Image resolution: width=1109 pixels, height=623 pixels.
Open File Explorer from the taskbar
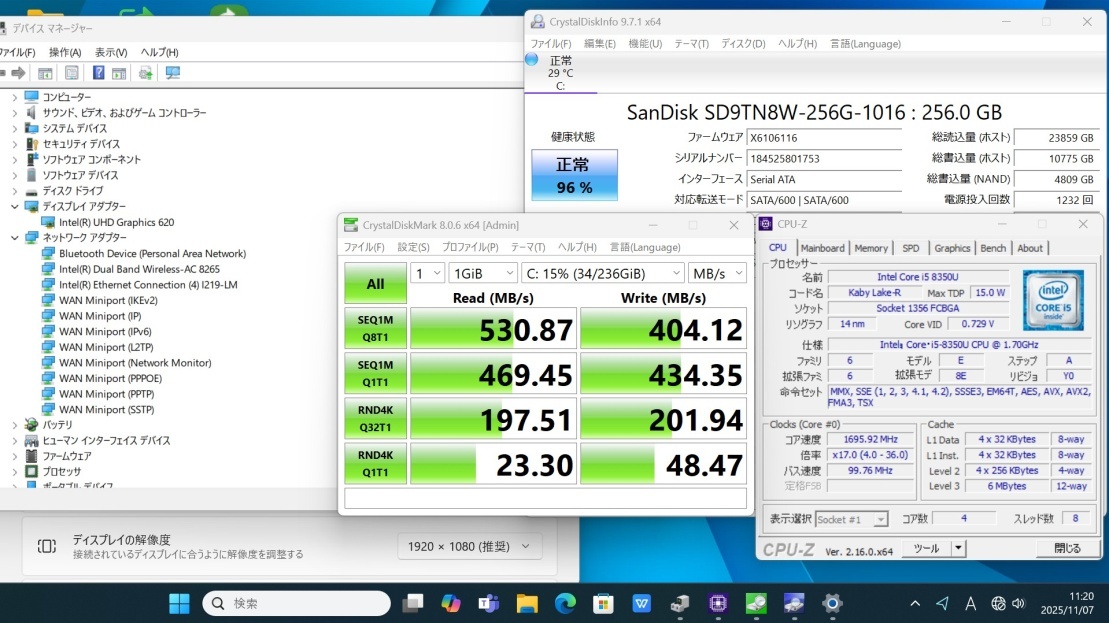pyautogui.click(x=527, y=603)
